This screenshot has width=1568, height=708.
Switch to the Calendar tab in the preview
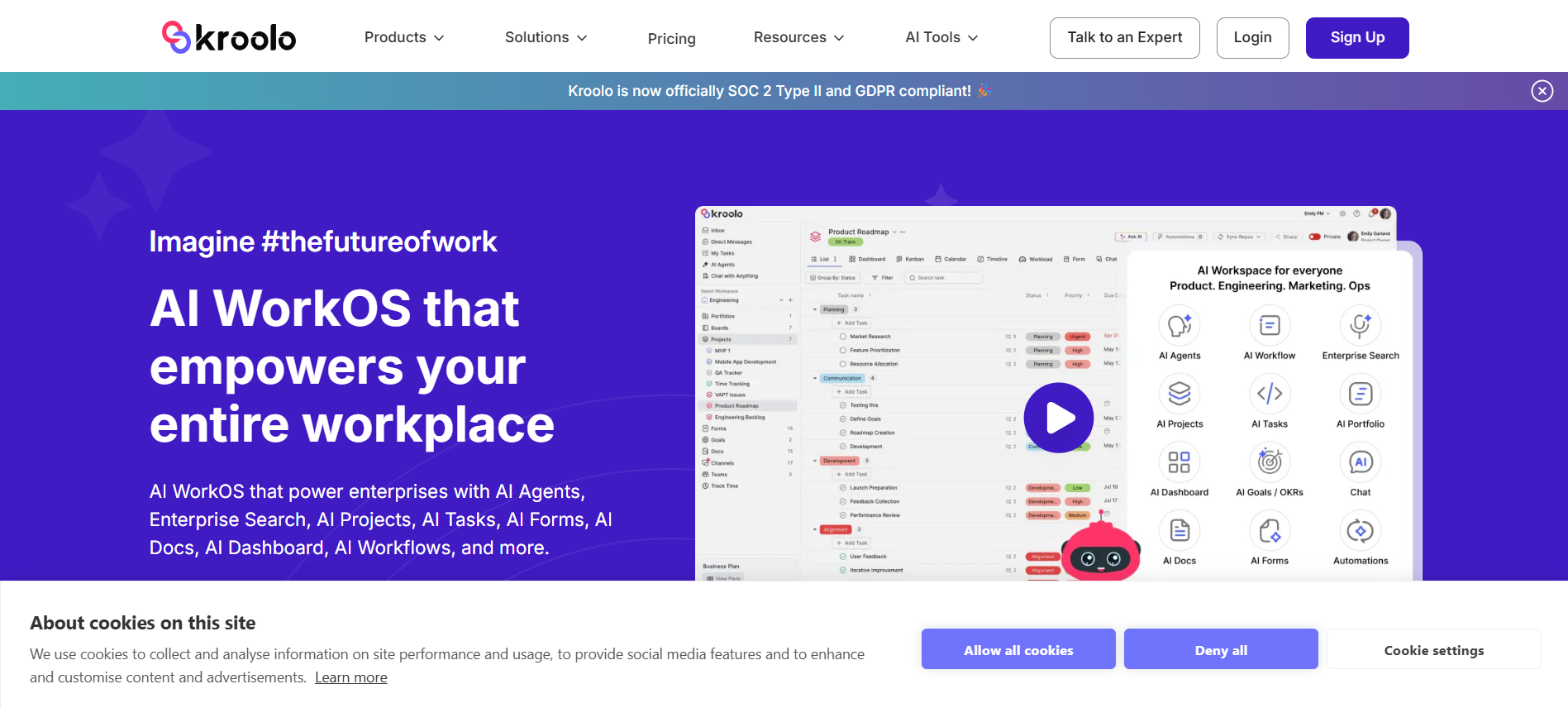pos(951,259)
